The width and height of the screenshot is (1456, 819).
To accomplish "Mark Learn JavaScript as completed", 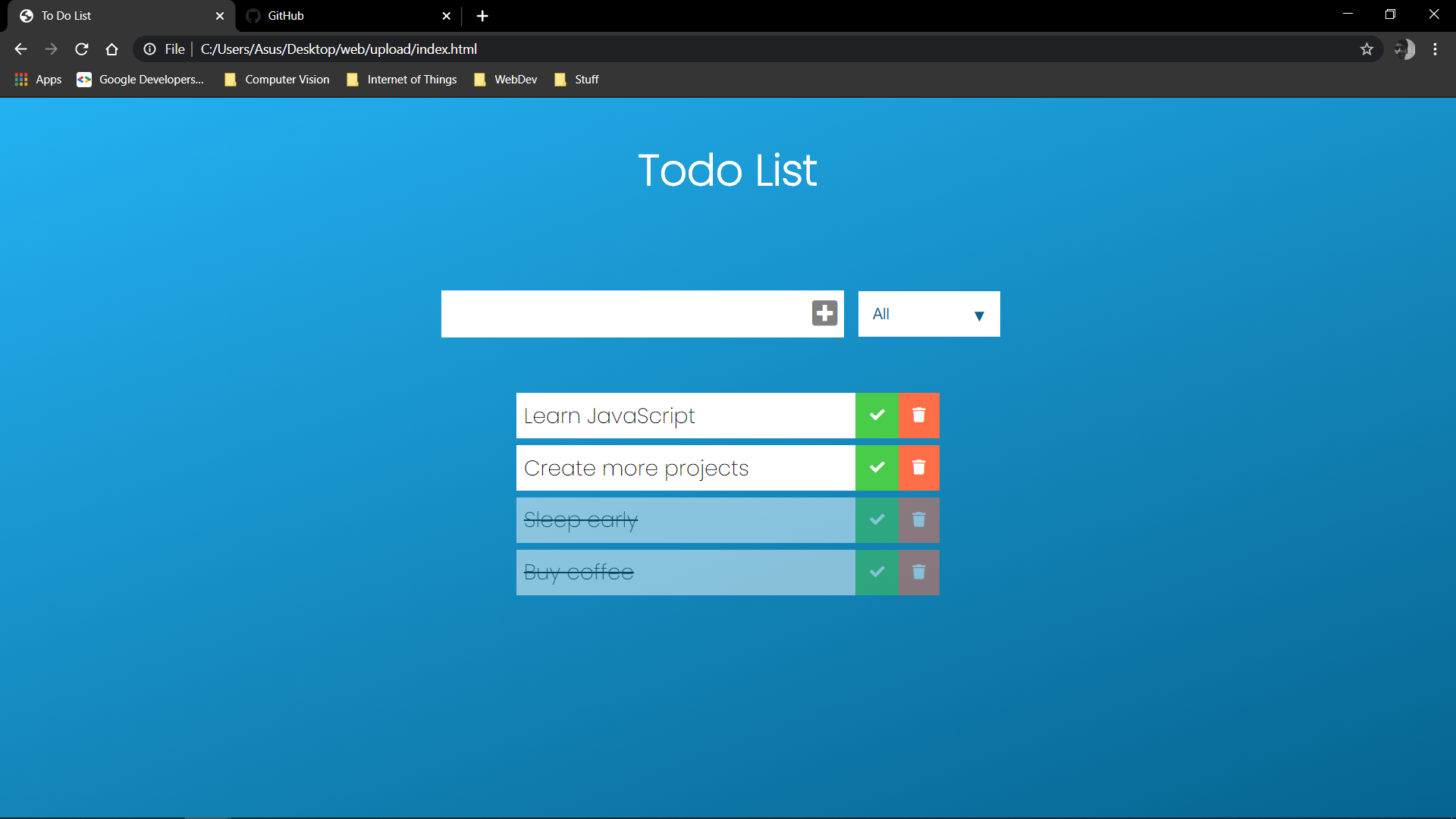I will 877,415.
